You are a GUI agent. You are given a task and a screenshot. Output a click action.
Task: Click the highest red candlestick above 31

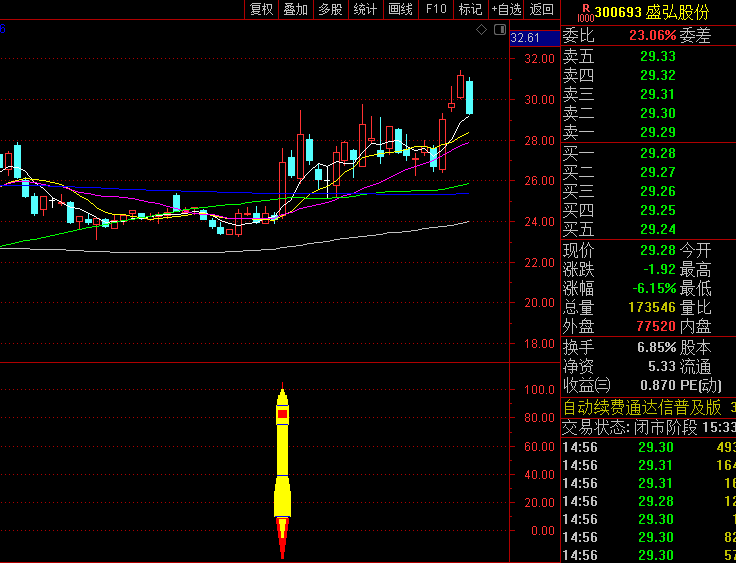[460, 86]
